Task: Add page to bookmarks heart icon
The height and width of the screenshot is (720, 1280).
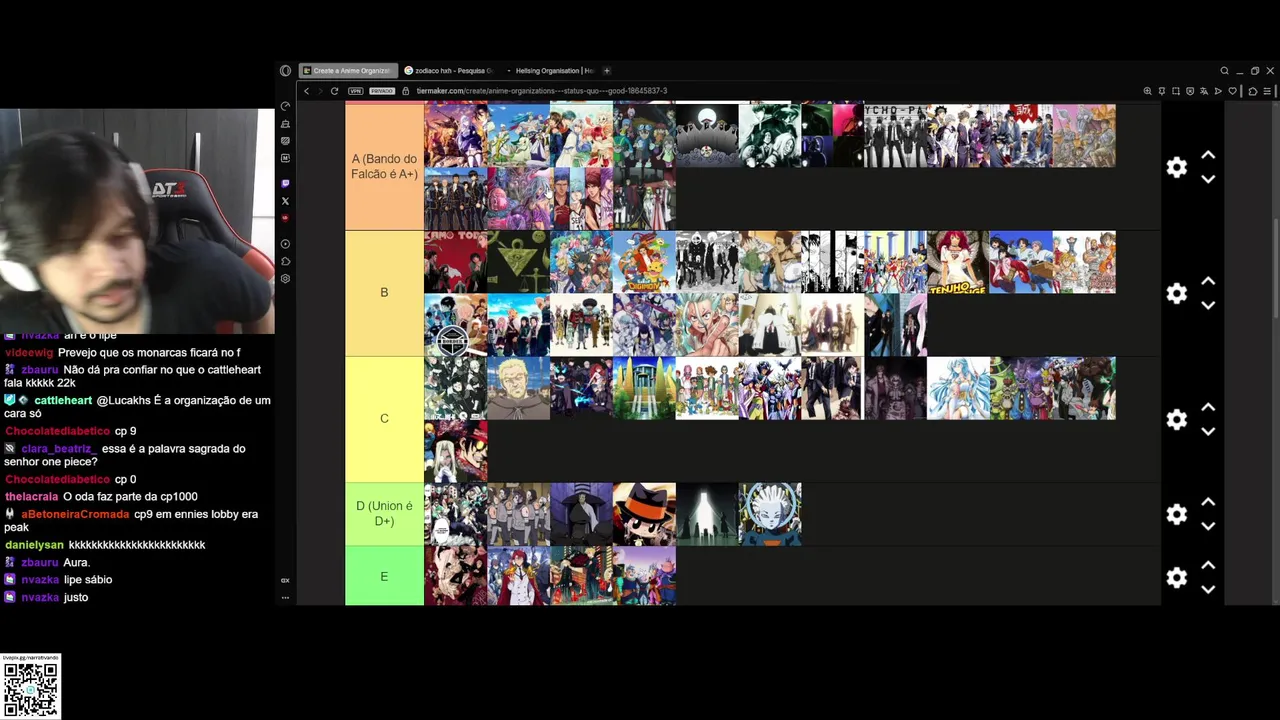Action: [x=1232, y=91]
